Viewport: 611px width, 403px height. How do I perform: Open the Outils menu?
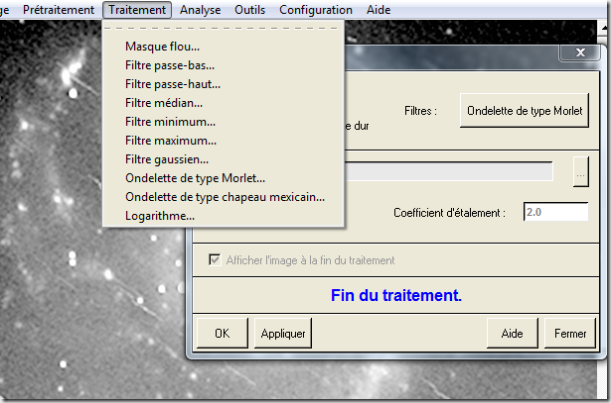click(250, 9)
